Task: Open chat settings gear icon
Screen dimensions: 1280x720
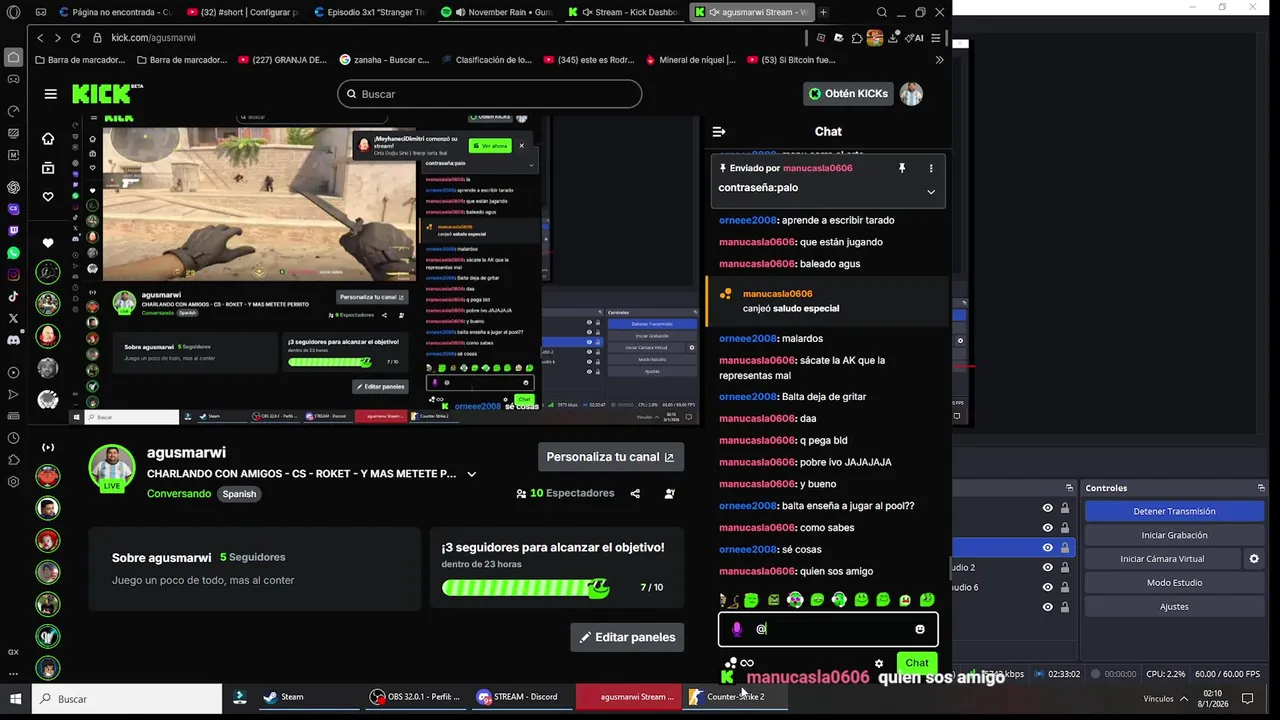Action: (879, 663)
